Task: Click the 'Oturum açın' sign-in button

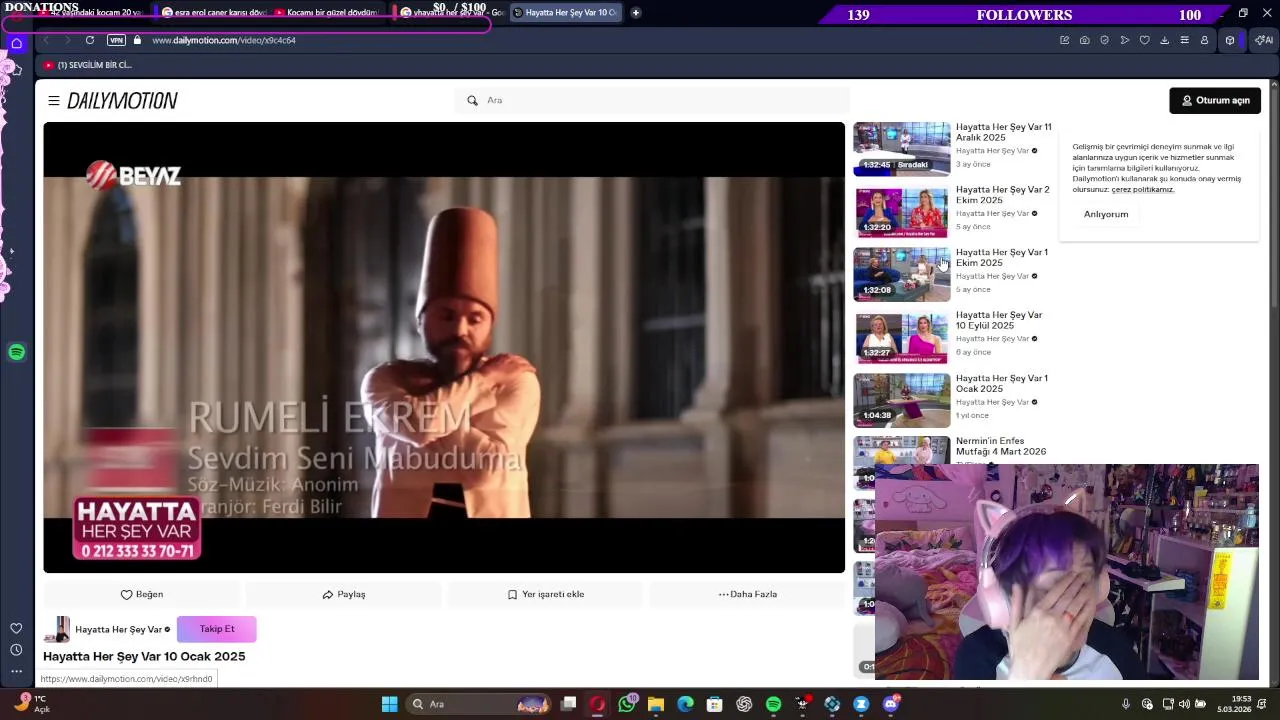Action: (x=1215, y=100)
